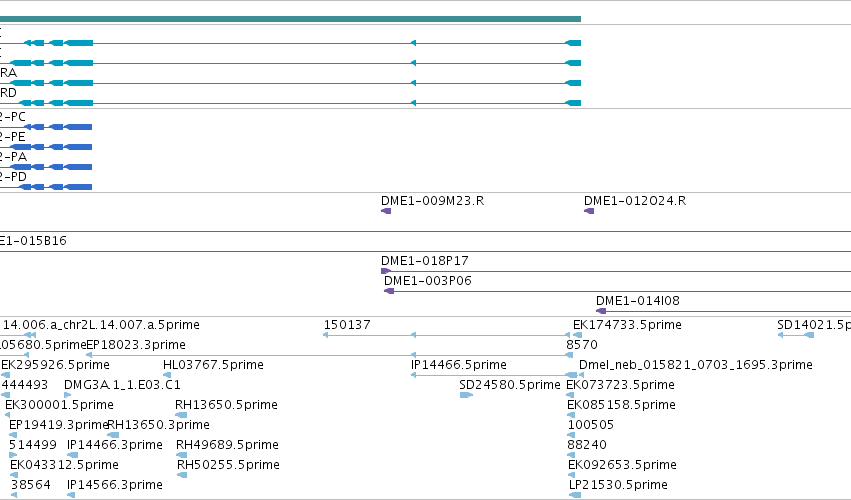
Task: Select the 514499 feature label
Action: click(33, 445)
